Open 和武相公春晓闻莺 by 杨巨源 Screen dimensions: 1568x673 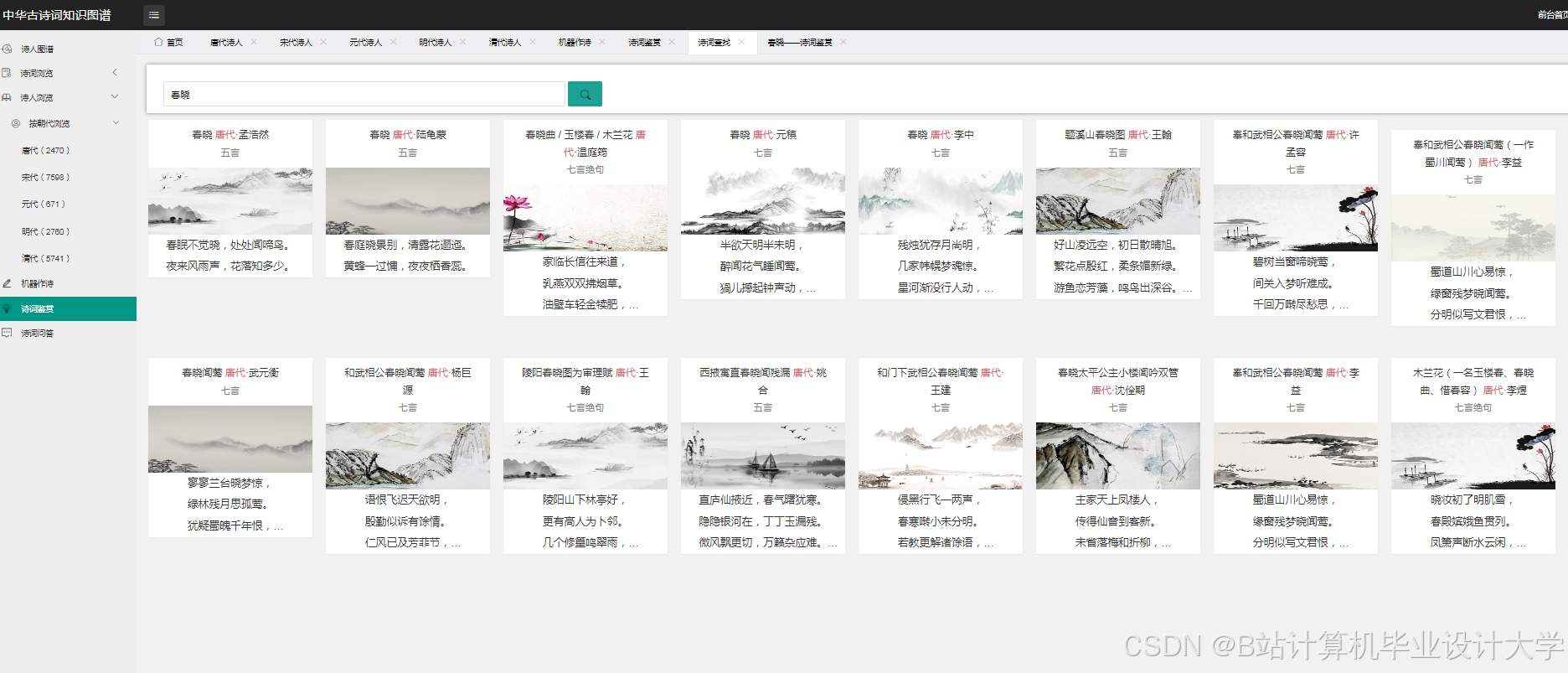[408, 381]
